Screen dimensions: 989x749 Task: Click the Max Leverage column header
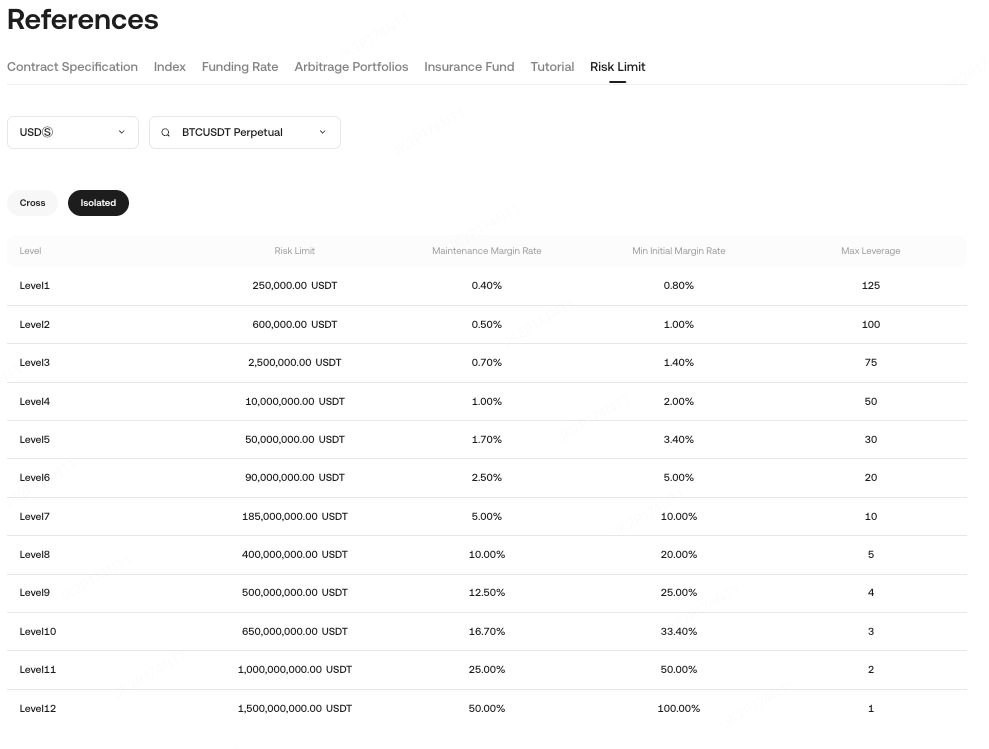coord(870,251)
